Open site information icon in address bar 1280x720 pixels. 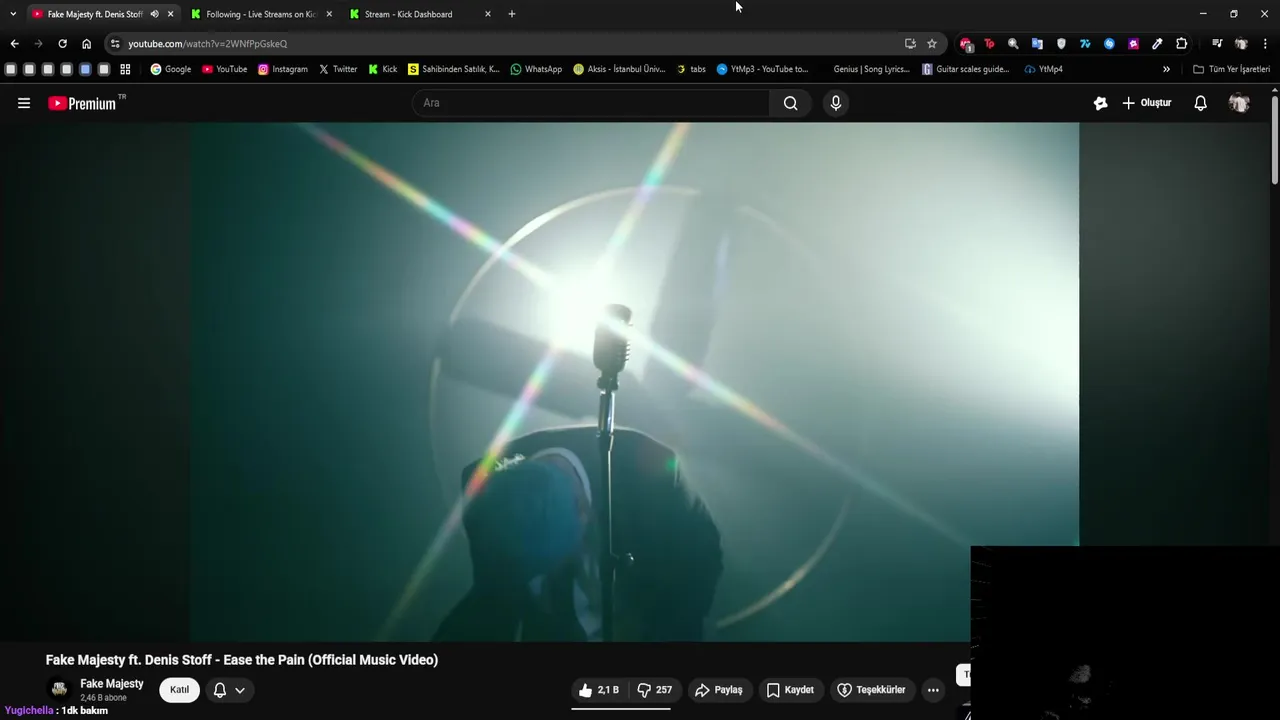click(x=115, y=44)
